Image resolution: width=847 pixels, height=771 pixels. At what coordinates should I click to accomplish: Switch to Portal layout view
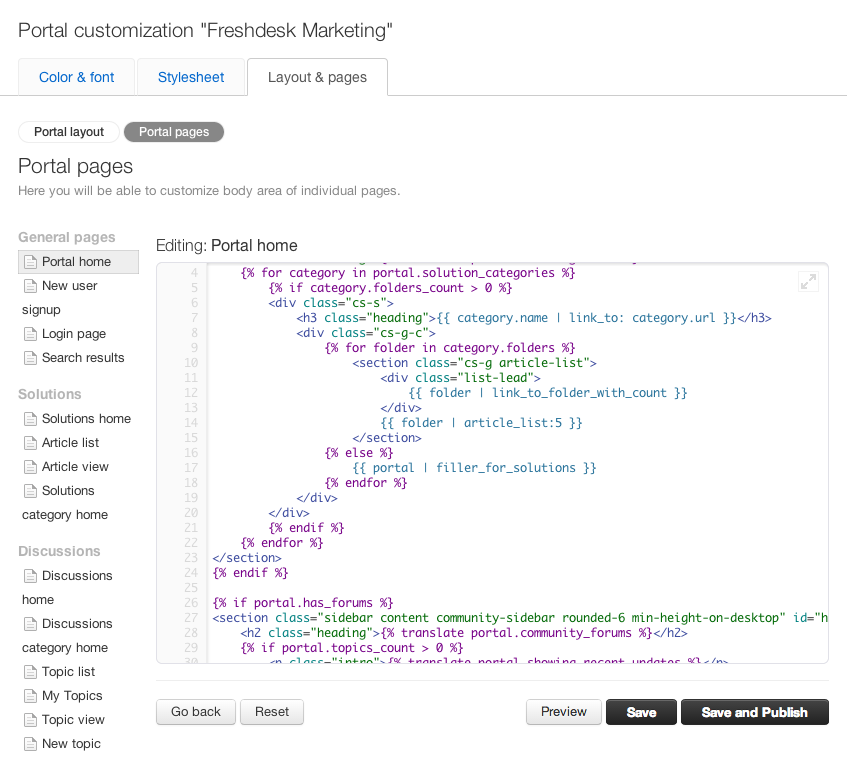click(x=69, y=132)
